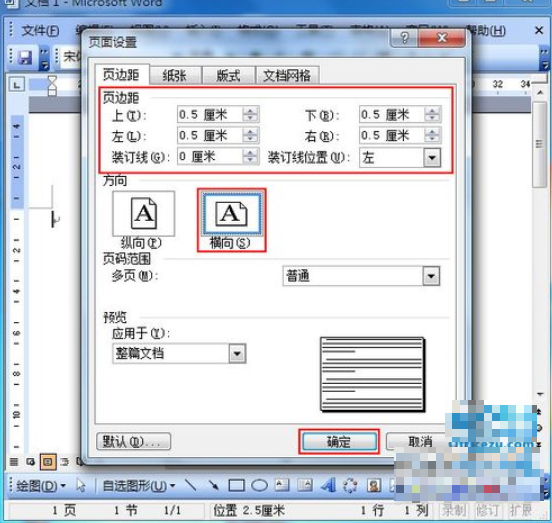Click the '1/1' page count in status bar
The width and height of the screenshot is (552, 523).
pyautogui.click(x=172, y=510)
